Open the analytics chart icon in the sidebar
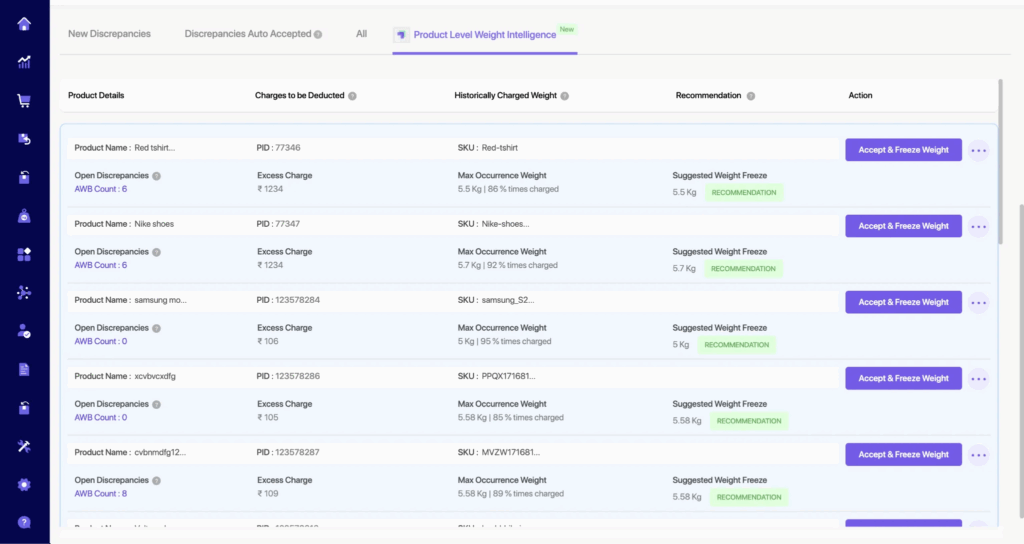 pos(24,62)
